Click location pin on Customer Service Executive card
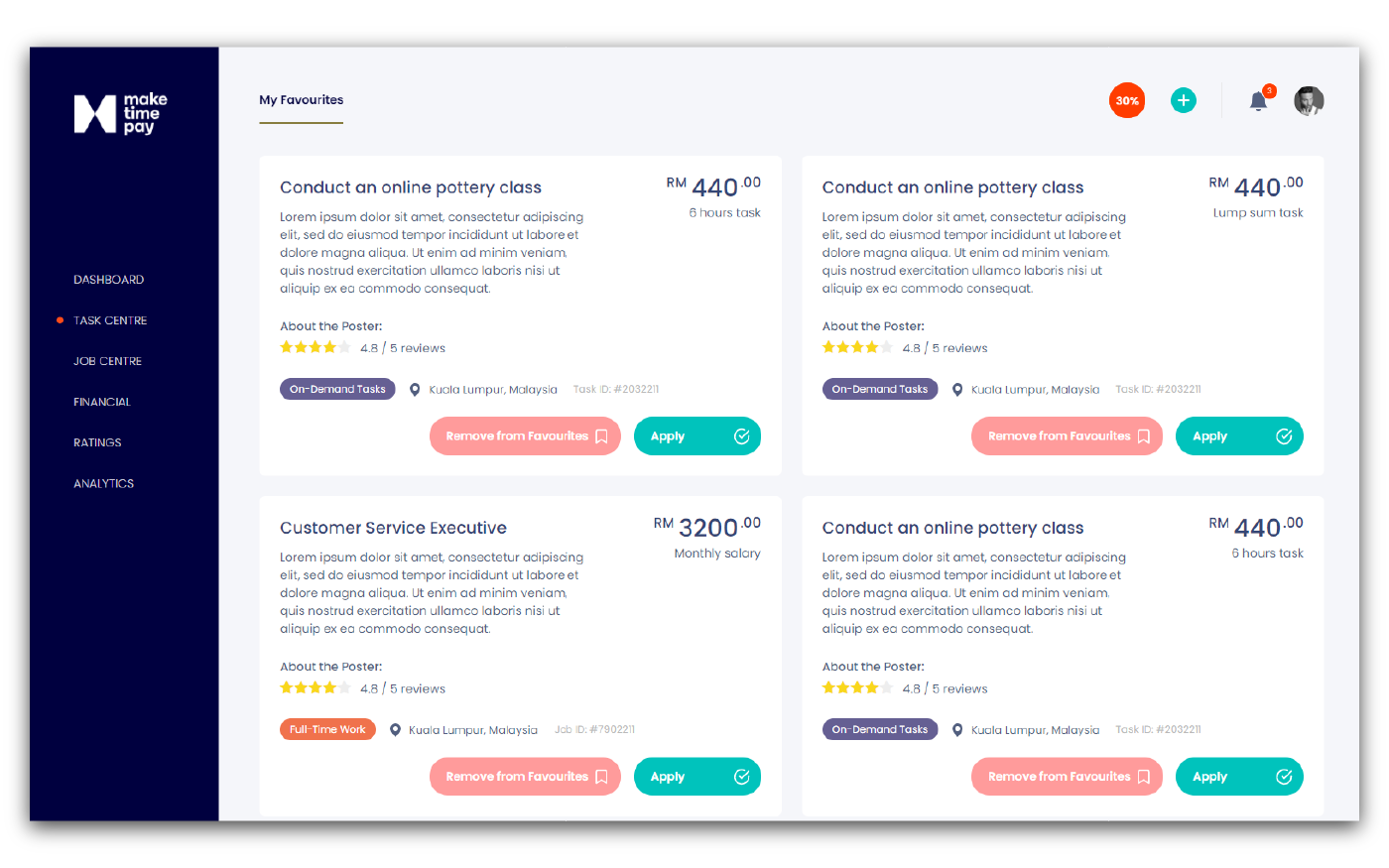Viewport: 1389px width, 868px height. pos(395,730)
